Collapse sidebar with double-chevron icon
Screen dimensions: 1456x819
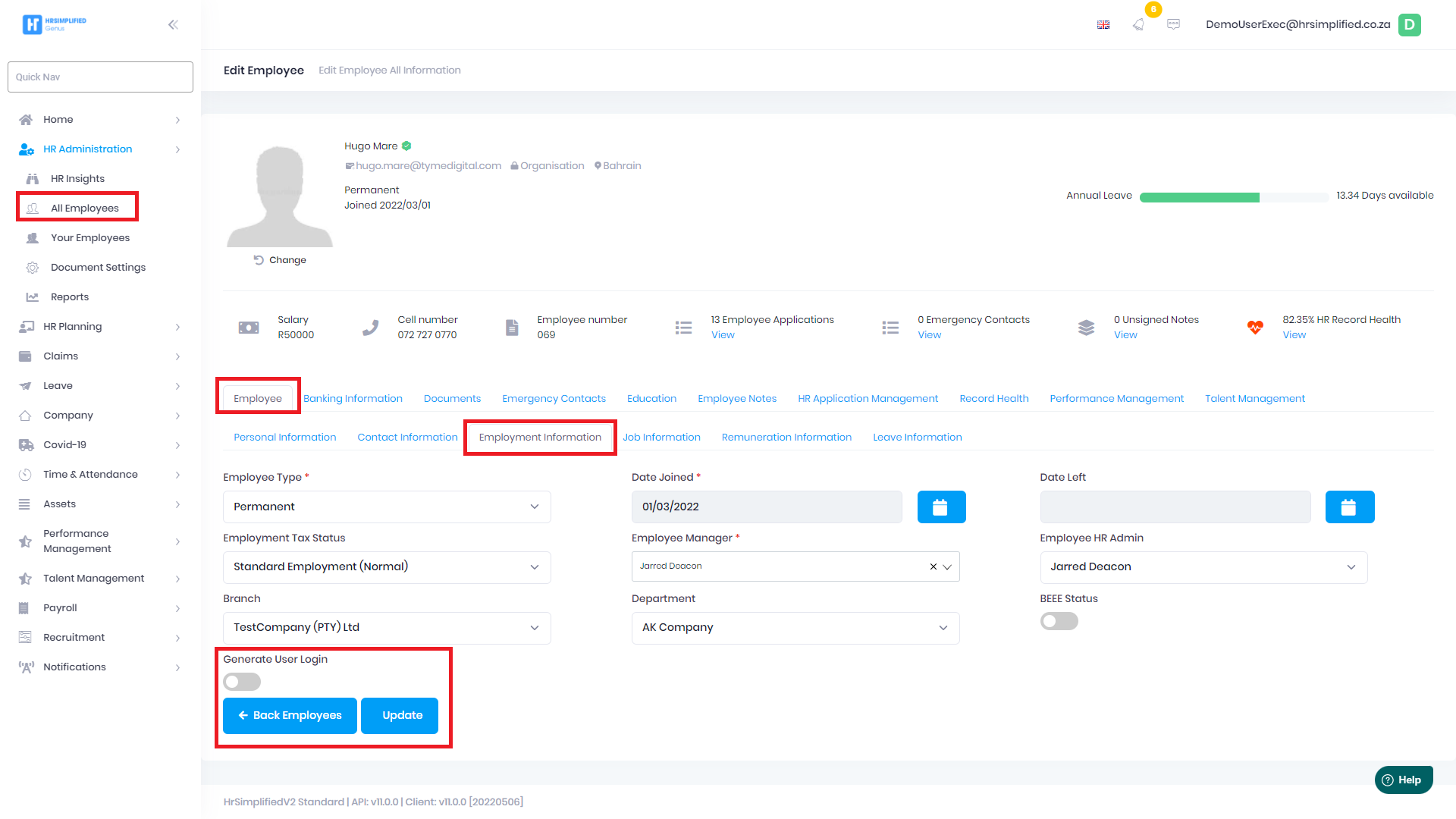(x=173, y=24)
